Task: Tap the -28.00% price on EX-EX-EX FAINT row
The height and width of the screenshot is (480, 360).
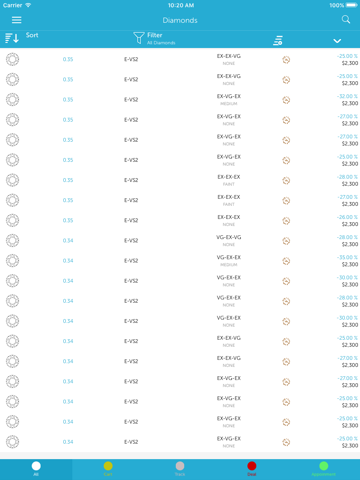Action: 348,177
